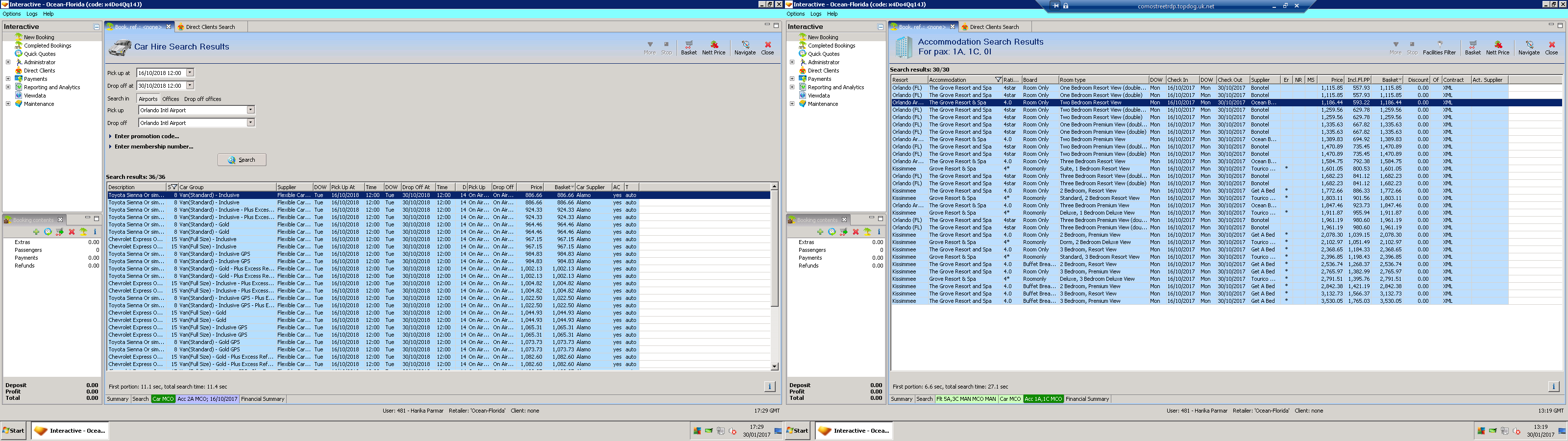Expand Enter promotion code section
1568x441 pixels.
[x=146, y=136]
